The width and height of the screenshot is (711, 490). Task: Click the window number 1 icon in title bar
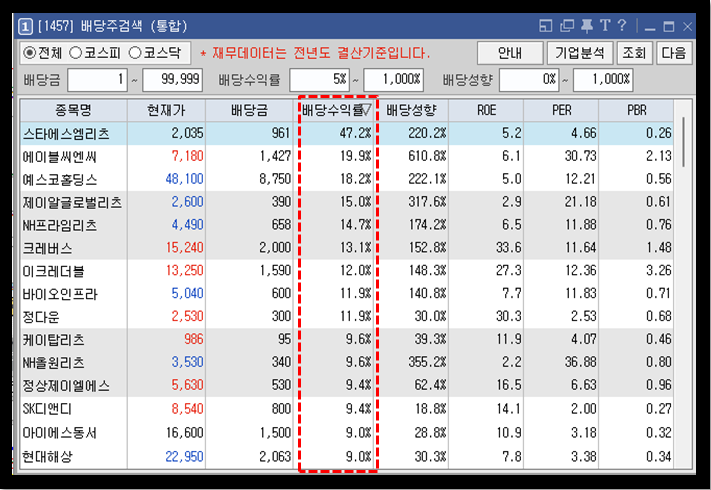point(25,26)
